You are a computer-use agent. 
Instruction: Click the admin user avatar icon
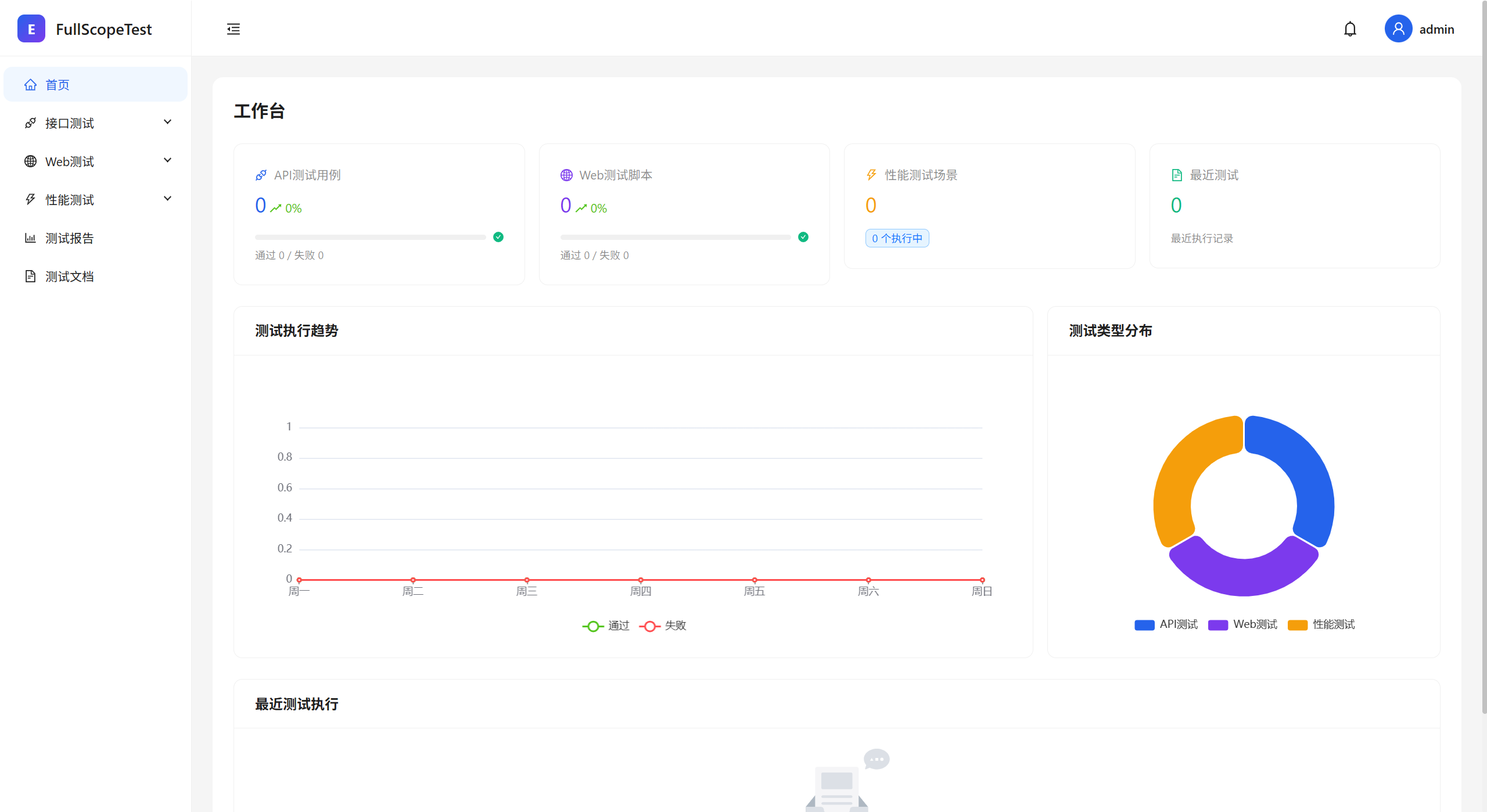tap(1398, 29)
